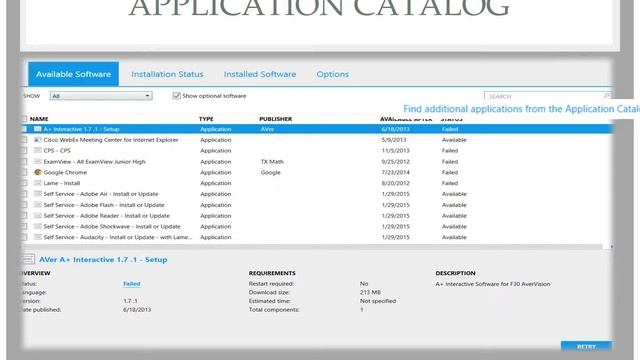Check the box for ExamView Junior High
Image resolution: width=640 pixels, height=360 pixels.
(24, 162)
